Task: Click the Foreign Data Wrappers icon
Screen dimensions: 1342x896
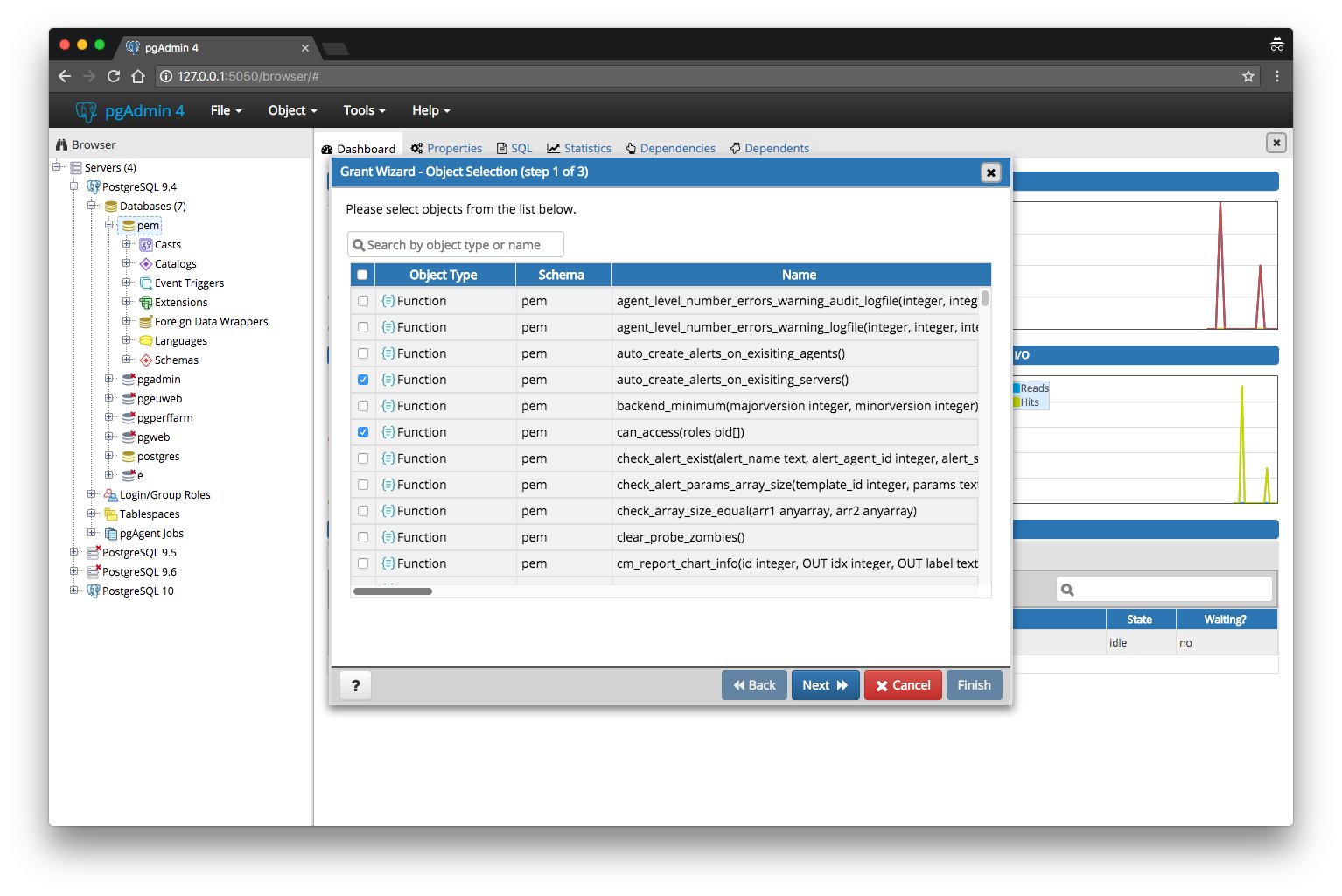Action: click(x=146, y=322)
